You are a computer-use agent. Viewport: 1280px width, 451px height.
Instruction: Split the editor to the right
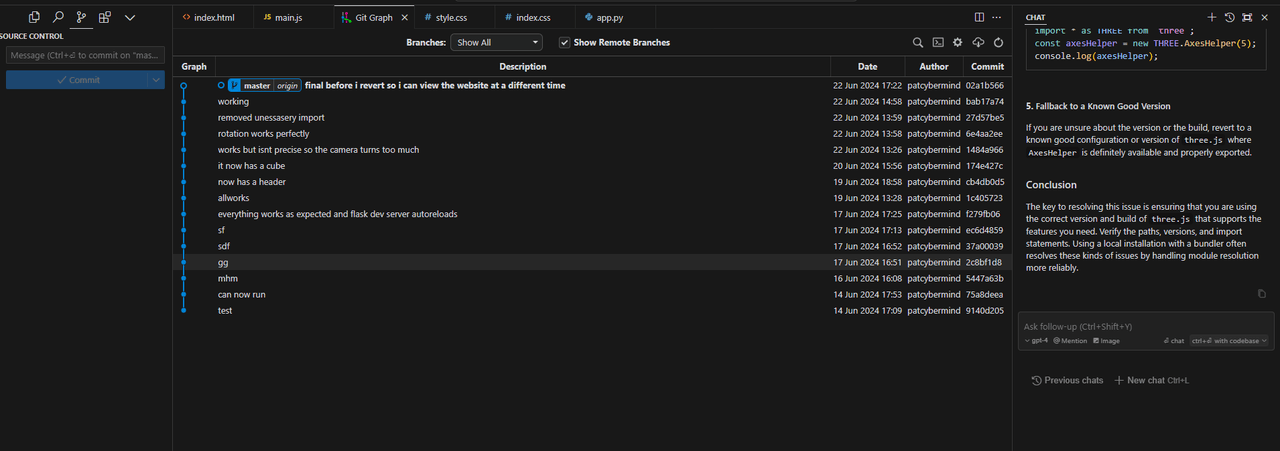tap(979, 17)
